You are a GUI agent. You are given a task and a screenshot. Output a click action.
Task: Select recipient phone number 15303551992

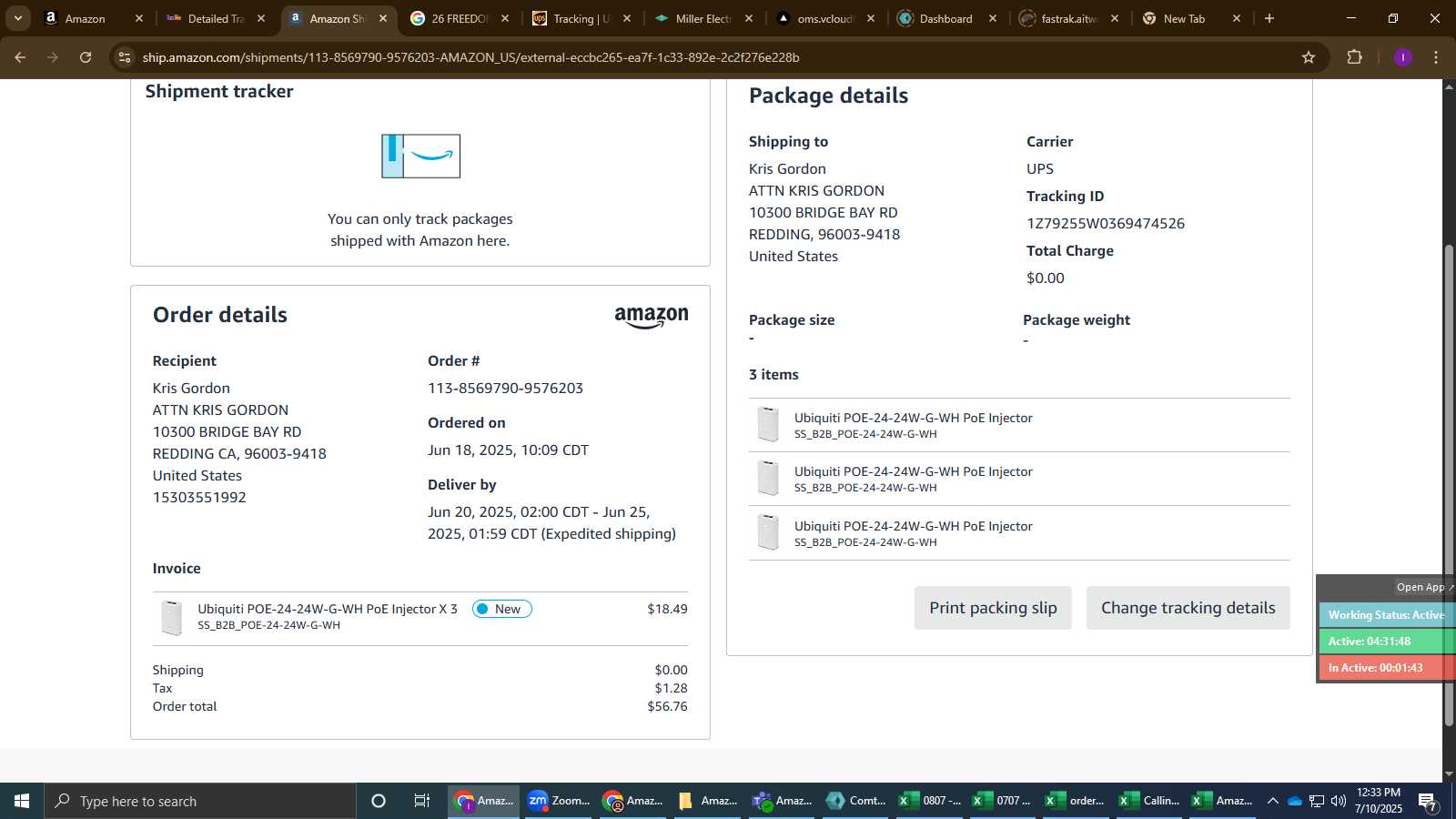point(199,498)
